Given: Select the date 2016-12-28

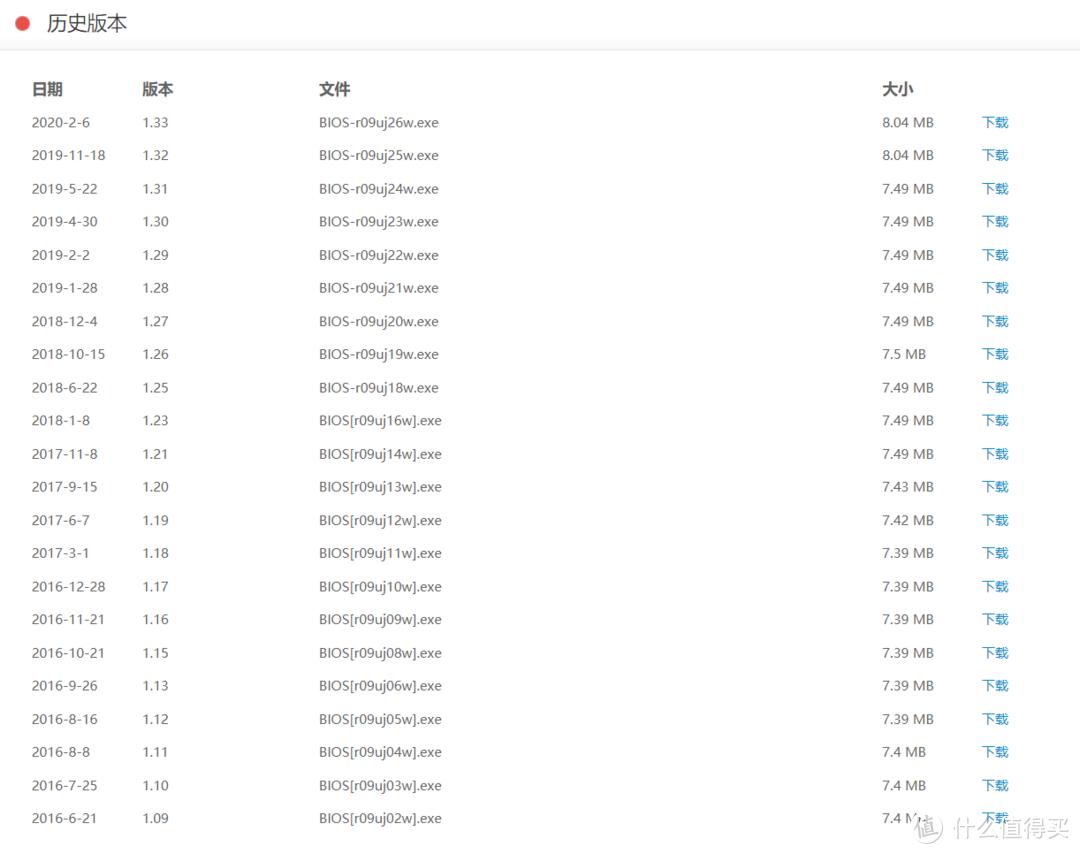Looking at the screenshot, I should coord(68,587).
